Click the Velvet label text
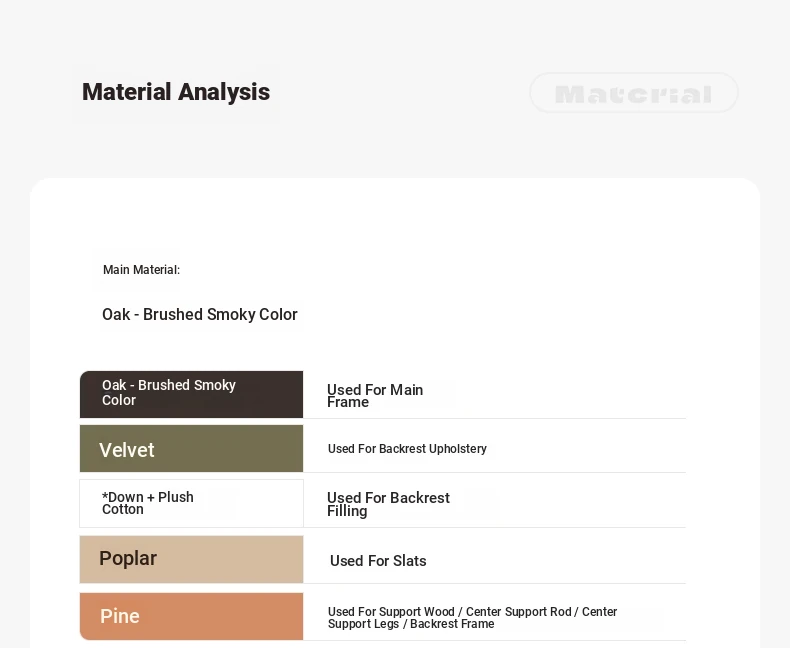 click(x=126, y=450)
